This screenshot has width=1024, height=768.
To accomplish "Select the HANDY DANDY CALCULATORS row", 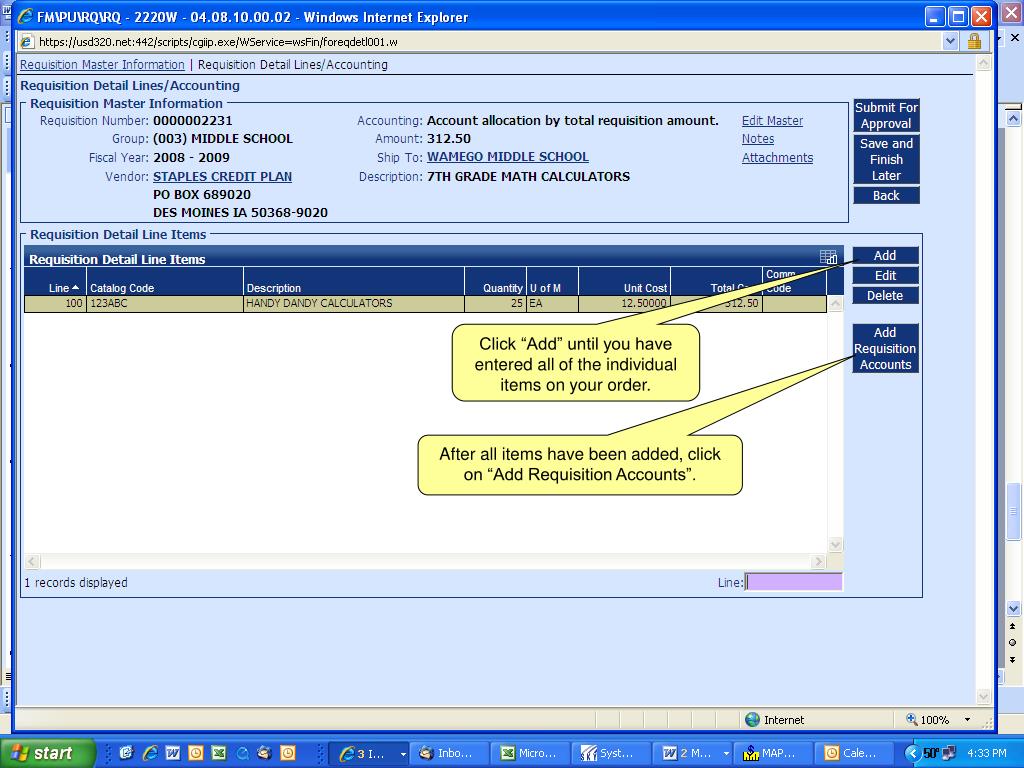I will (425, 304).
